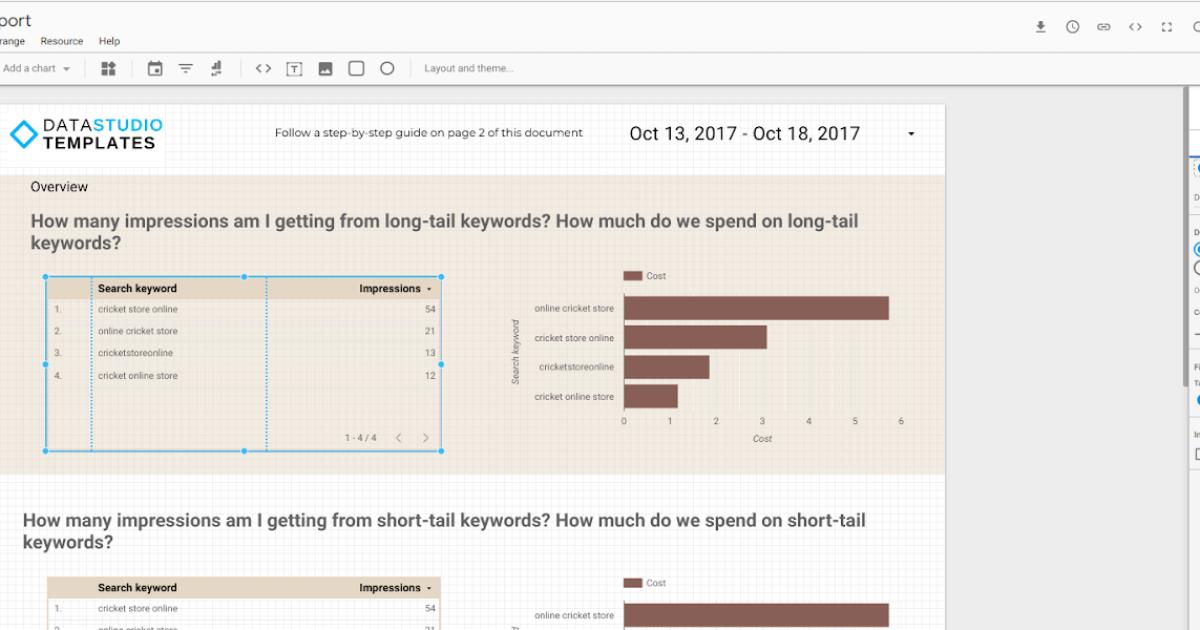The height and width of the screenshot is (630, 1200).
Task: Open the Resource menu
Action: tap(61, 41)
